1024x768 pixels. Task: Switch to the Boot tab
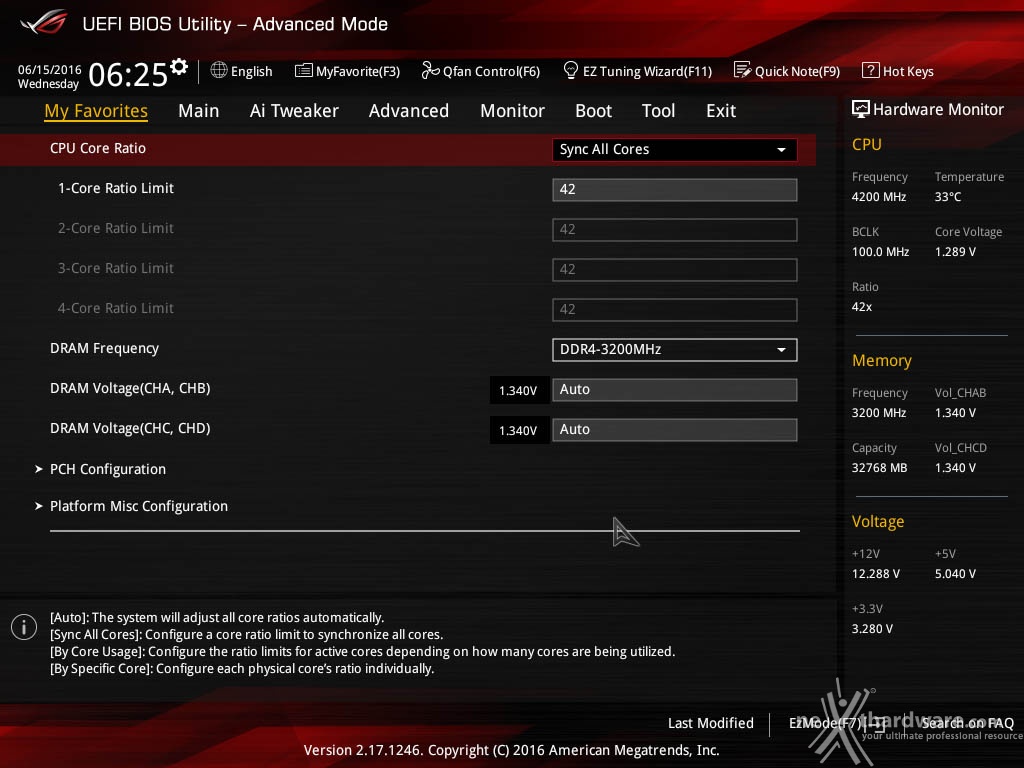coord(593,111)
